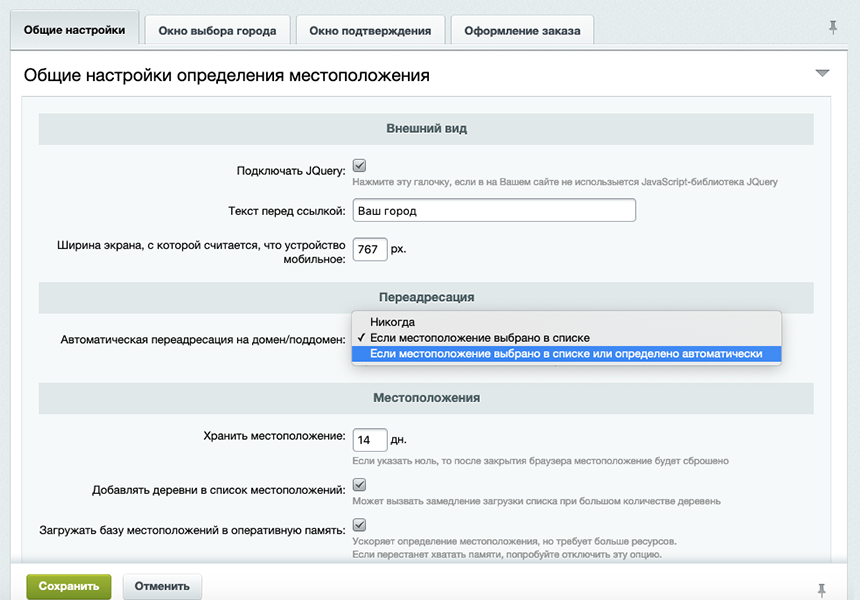Go to the Оформление заказа tab

coord(521,31)
